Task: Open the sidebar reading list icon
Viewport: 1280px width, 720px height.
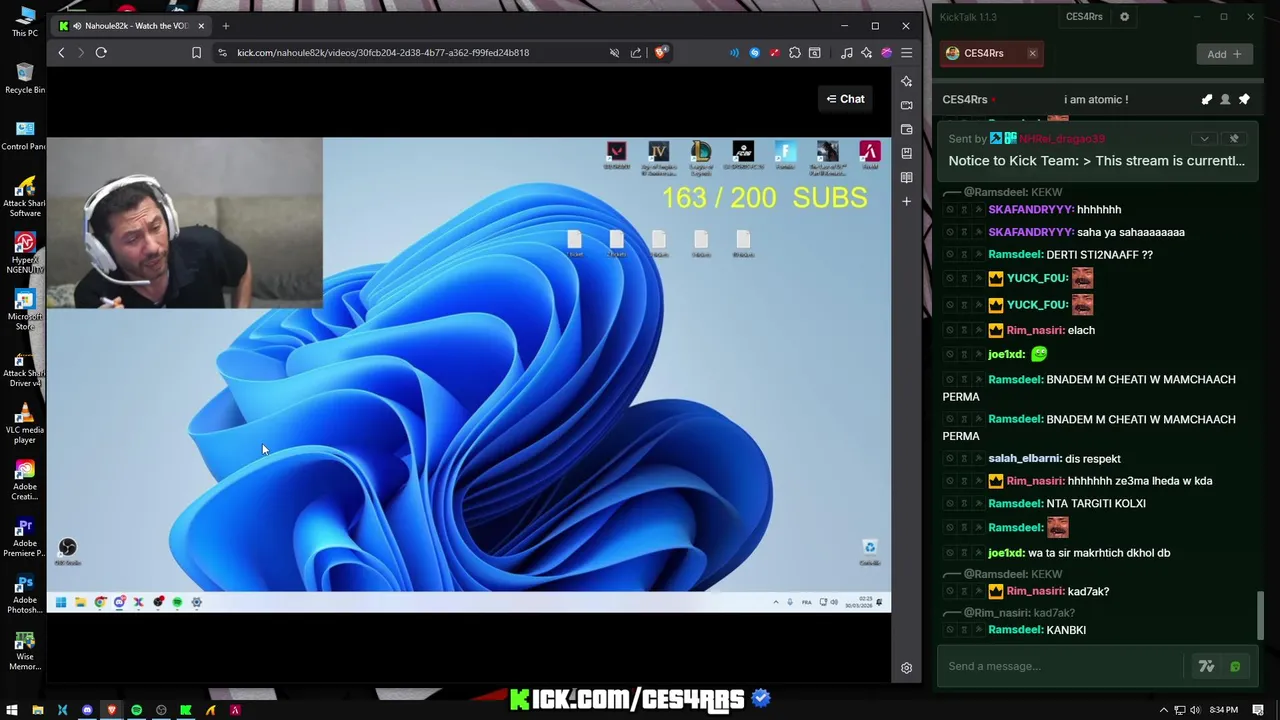Action: (x=906, y=177)
